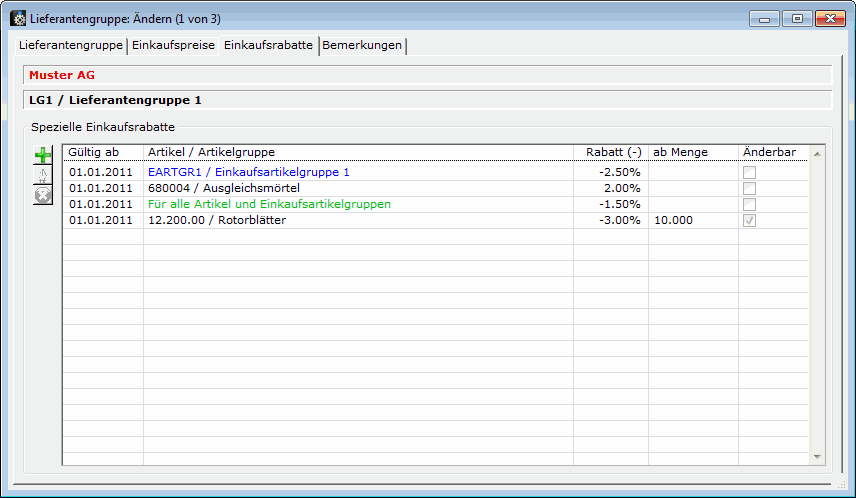Toggle Änderbar checkbox for EARTGR1 row
856x498 pixels.
(x=748, y=172)
